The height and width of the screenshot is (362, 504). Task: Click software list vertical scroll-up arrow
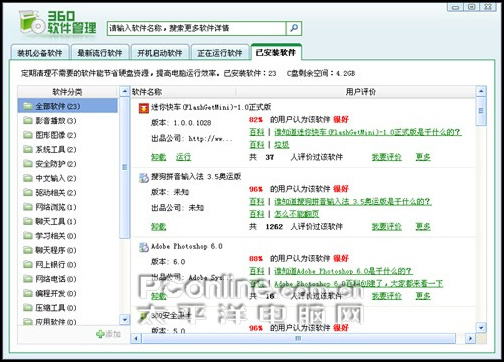point(481,91)
